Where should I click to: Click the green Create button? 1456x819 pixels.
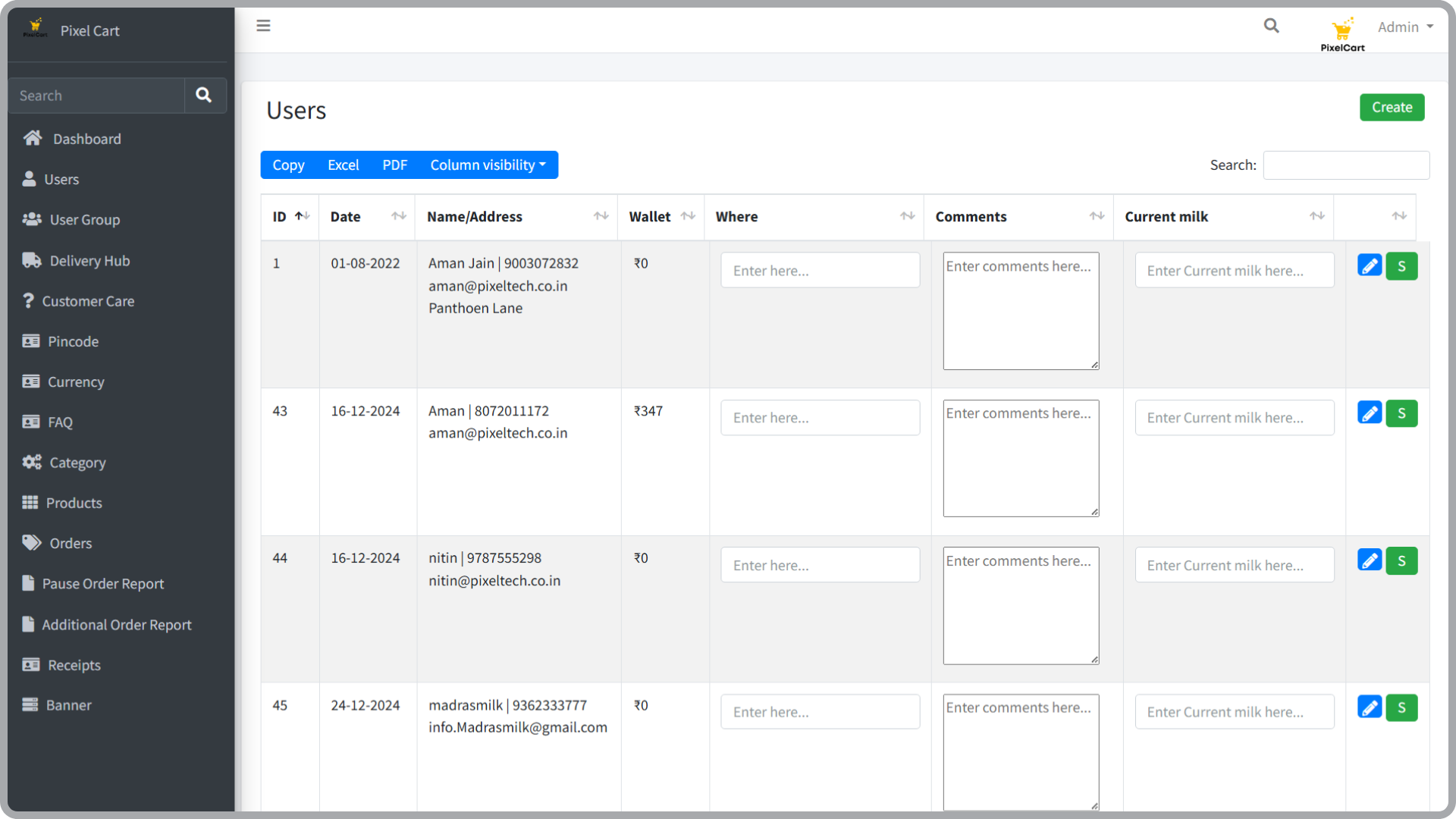pos(1392,107)
